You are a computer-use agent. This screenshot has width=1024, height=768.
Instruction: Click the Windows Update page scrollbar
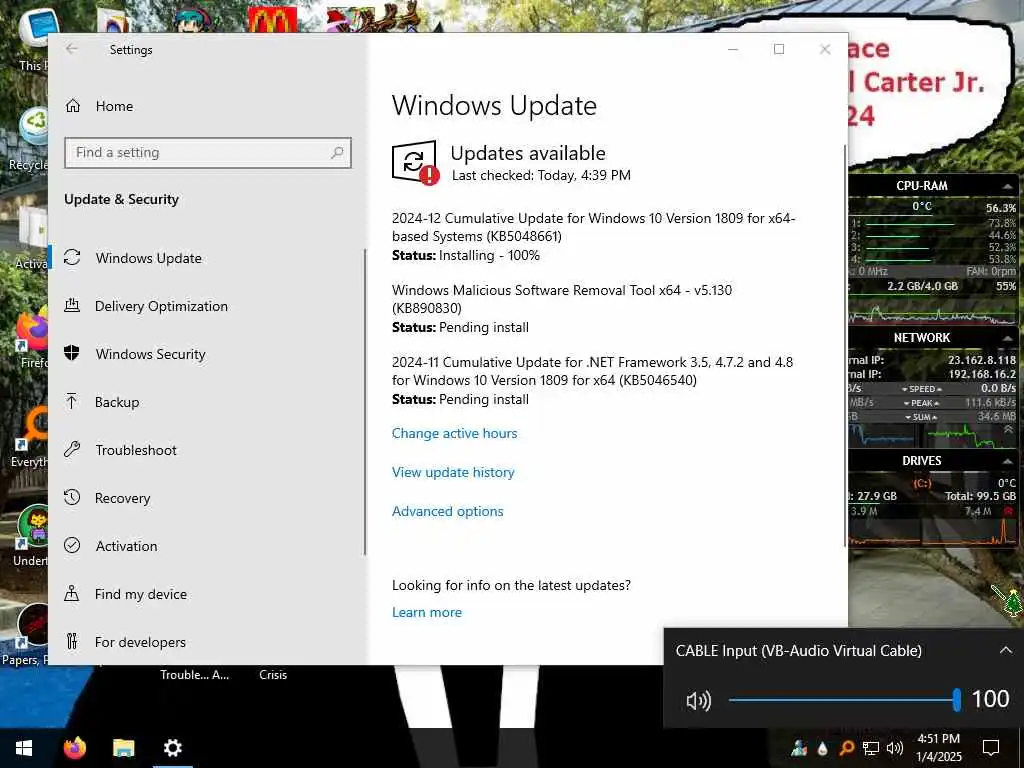846,346
